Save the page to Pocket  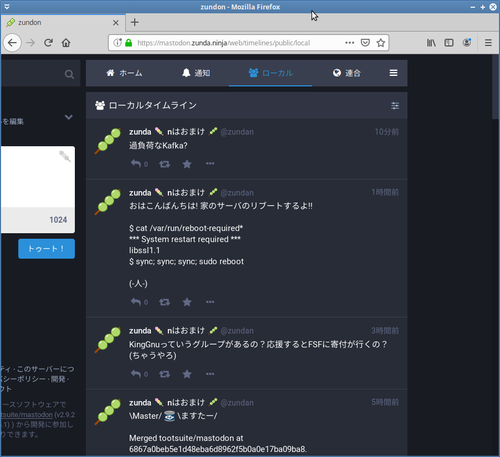[x=365, y=43]
